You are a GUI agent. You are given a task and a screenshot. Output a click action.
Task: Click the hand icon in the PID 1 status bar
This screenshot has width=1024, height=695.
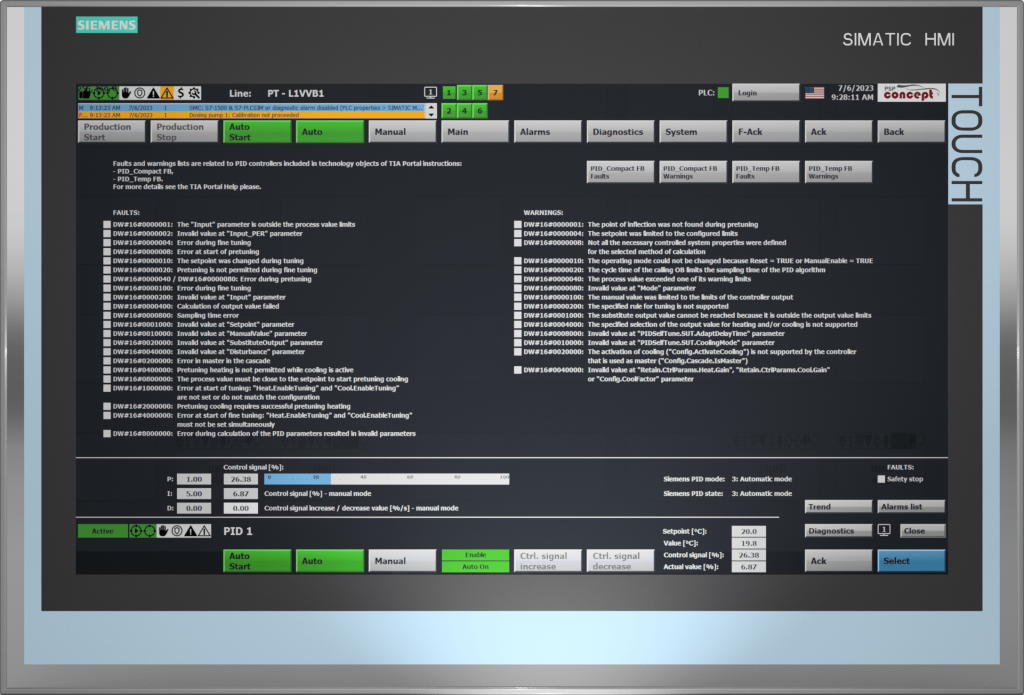(163, 531)
